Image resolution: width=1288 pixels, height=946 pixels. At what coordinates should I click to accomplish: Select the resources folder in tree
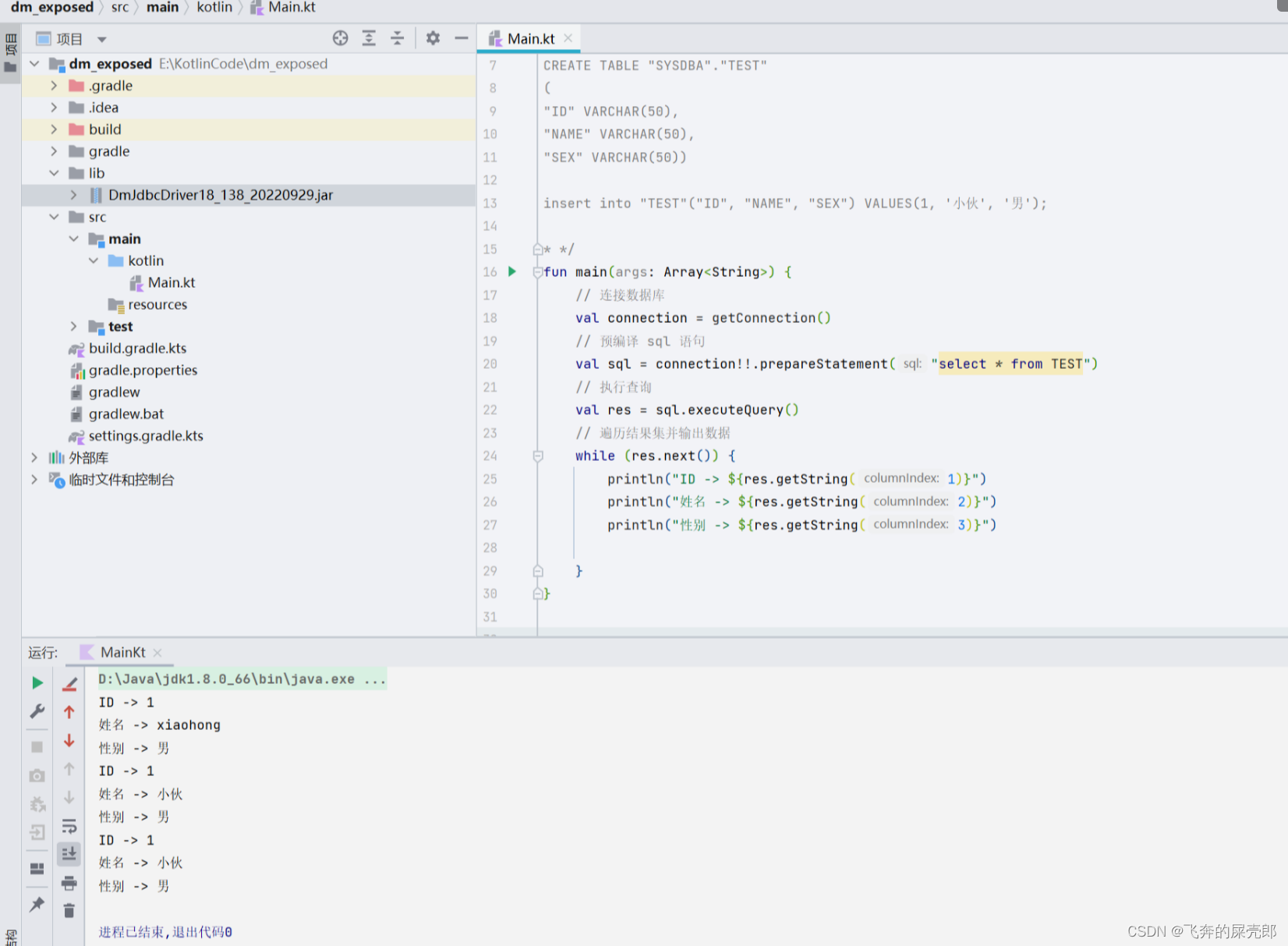[157, 304]
